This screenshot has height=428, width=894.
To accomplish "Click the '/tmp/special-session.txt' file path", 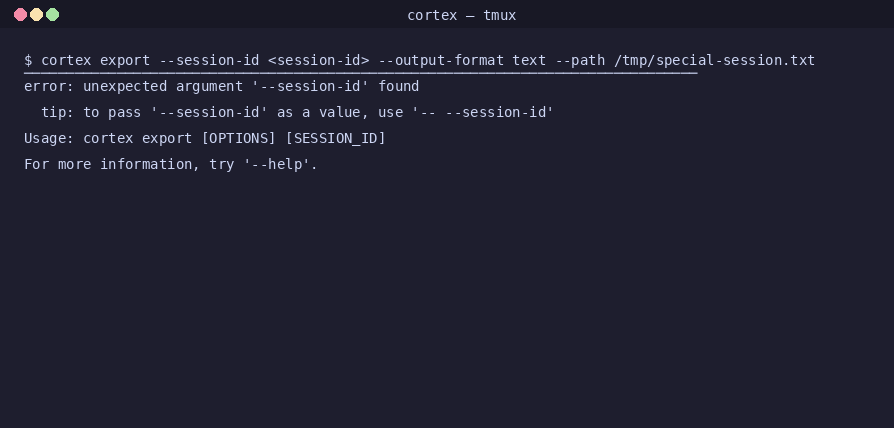I will [x=714, y=60].
